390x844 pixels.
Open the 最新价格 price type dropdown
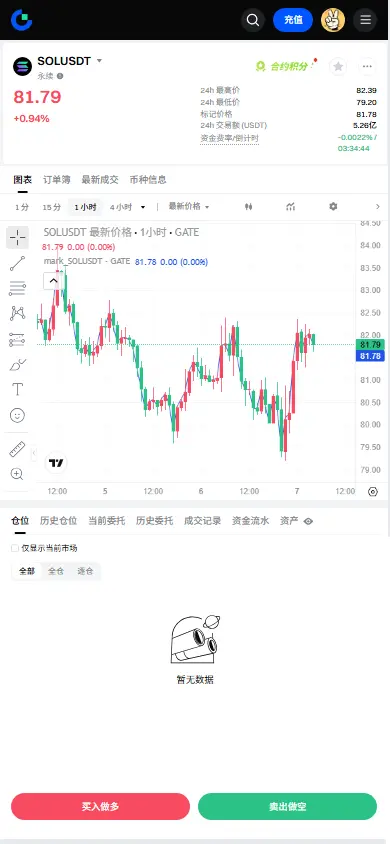coord(189,206)
